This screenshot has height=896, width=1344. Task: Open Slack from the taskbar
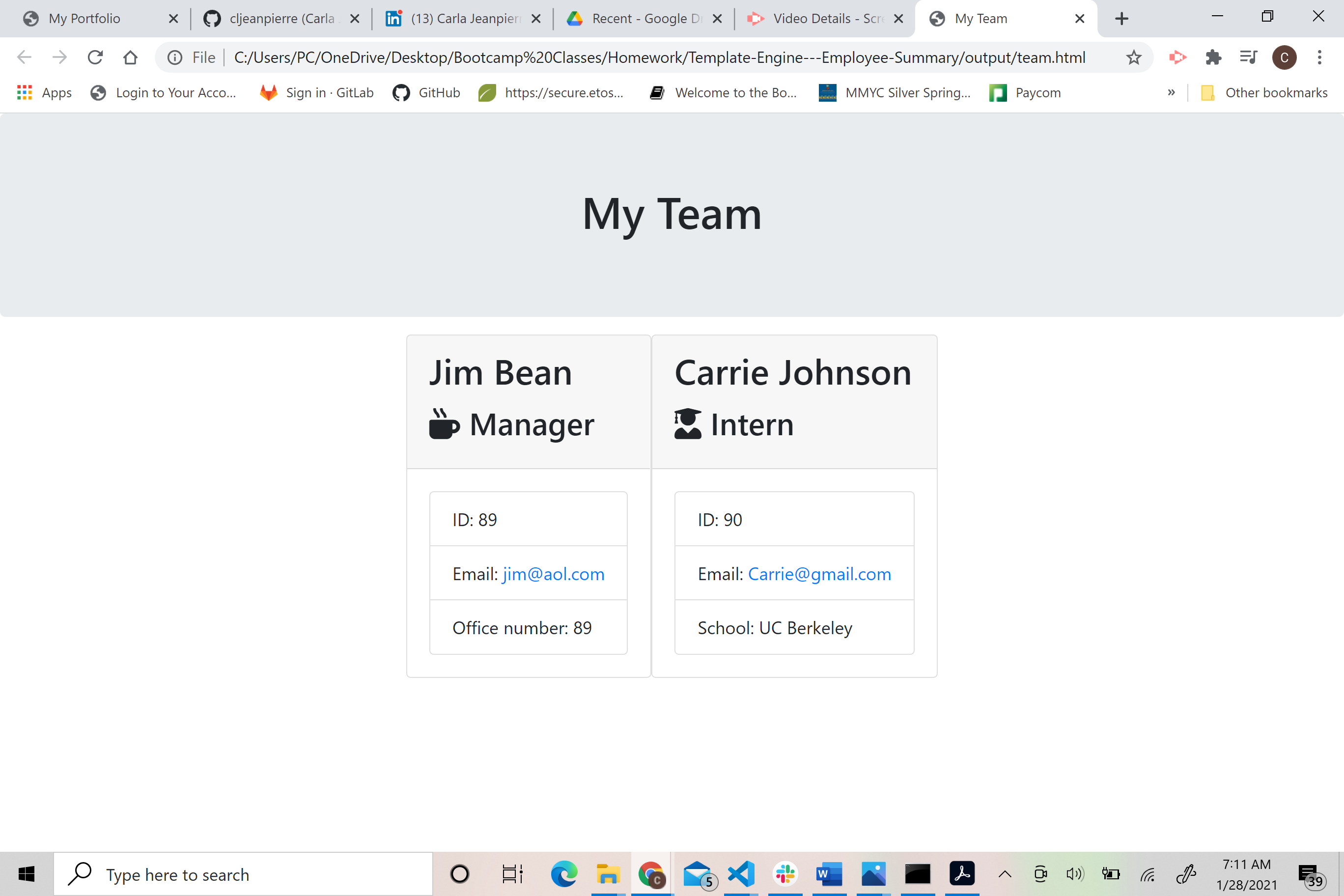[784, 874]
